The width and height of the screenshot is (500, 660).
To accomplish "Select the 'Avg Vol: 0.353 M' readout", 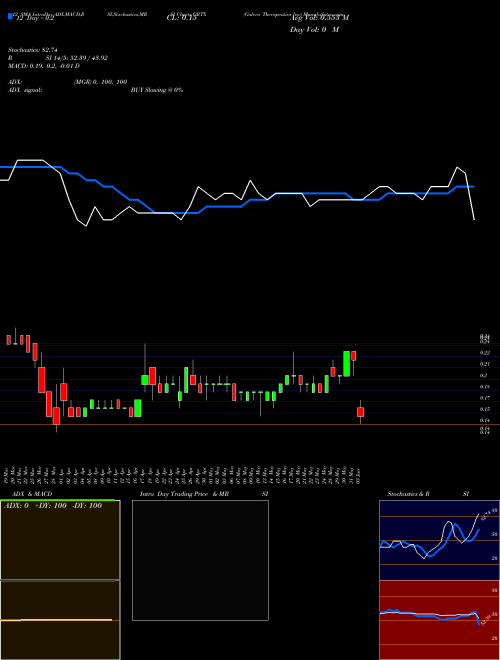I will point(319,18).
